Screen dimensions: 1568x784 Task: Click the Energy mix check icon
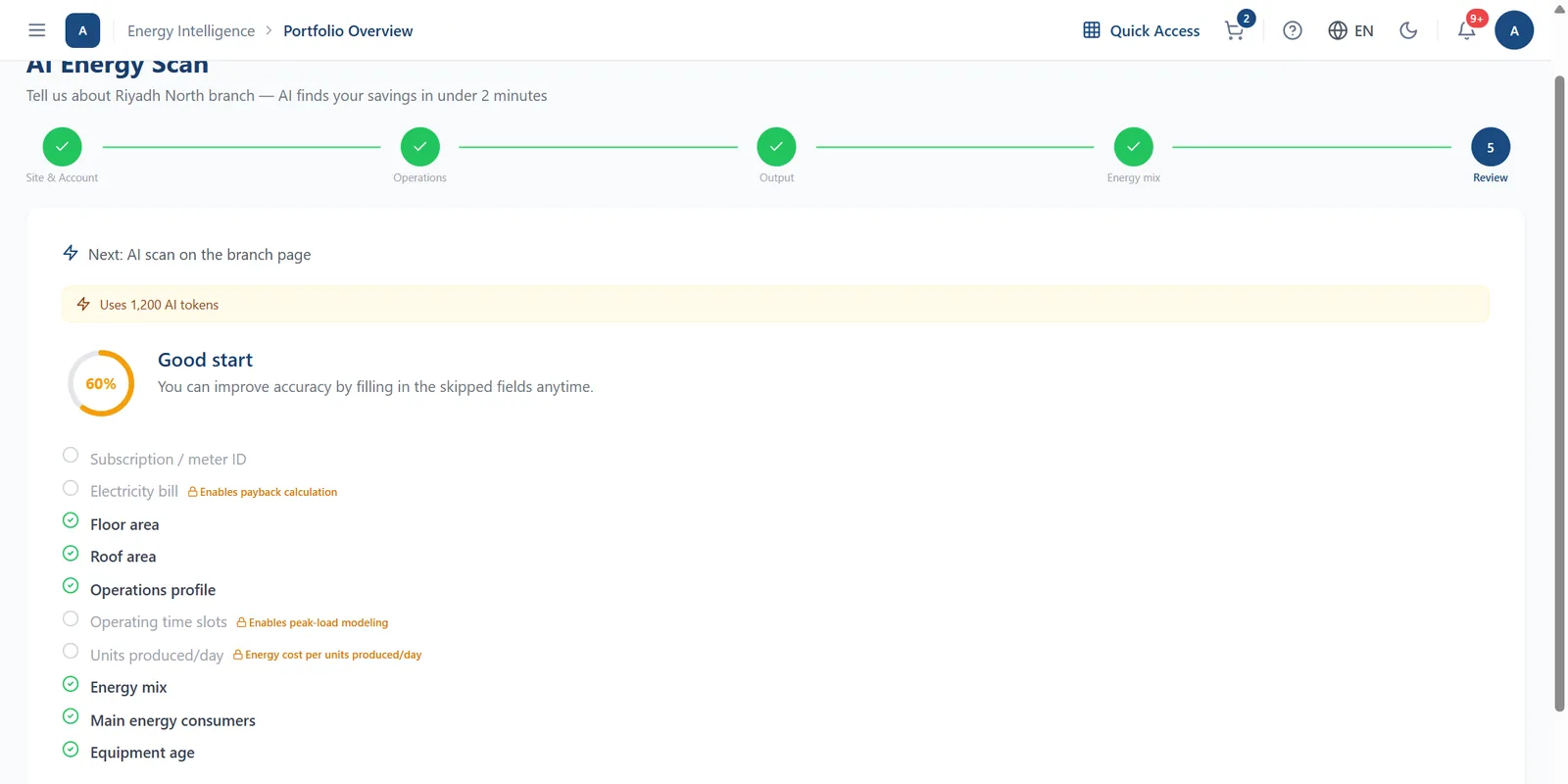pos(71,684)
